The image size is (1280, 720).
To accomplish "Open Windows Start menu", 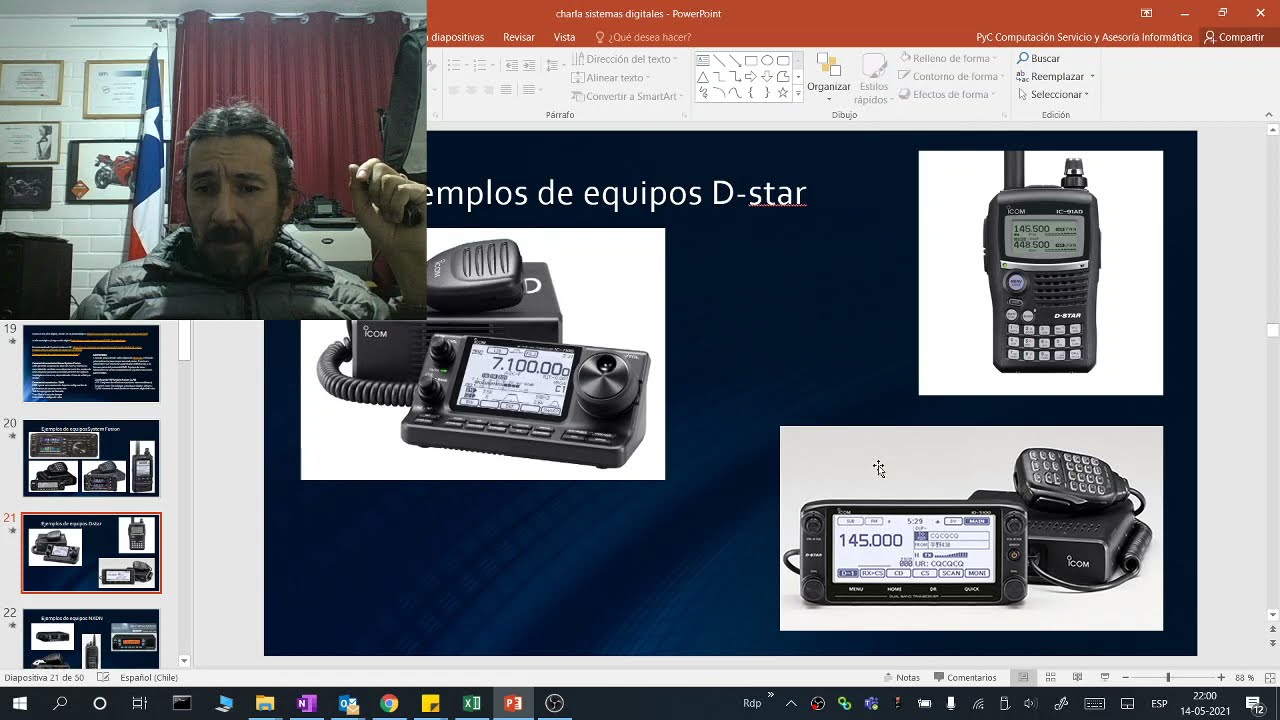I will 19,703.
